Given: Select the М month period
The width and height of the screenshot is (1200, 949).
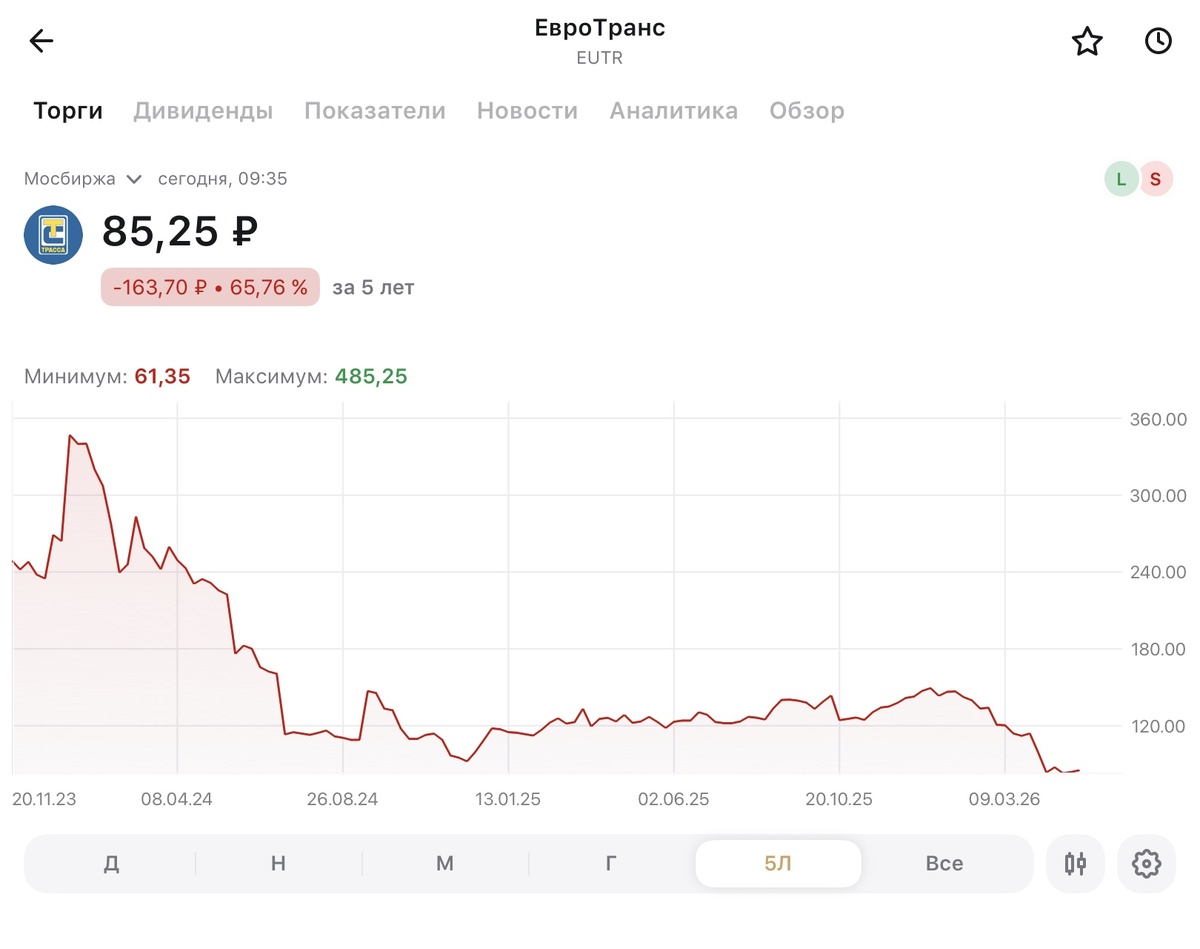Looking at the screenshot, I should (x=445, y=863).
